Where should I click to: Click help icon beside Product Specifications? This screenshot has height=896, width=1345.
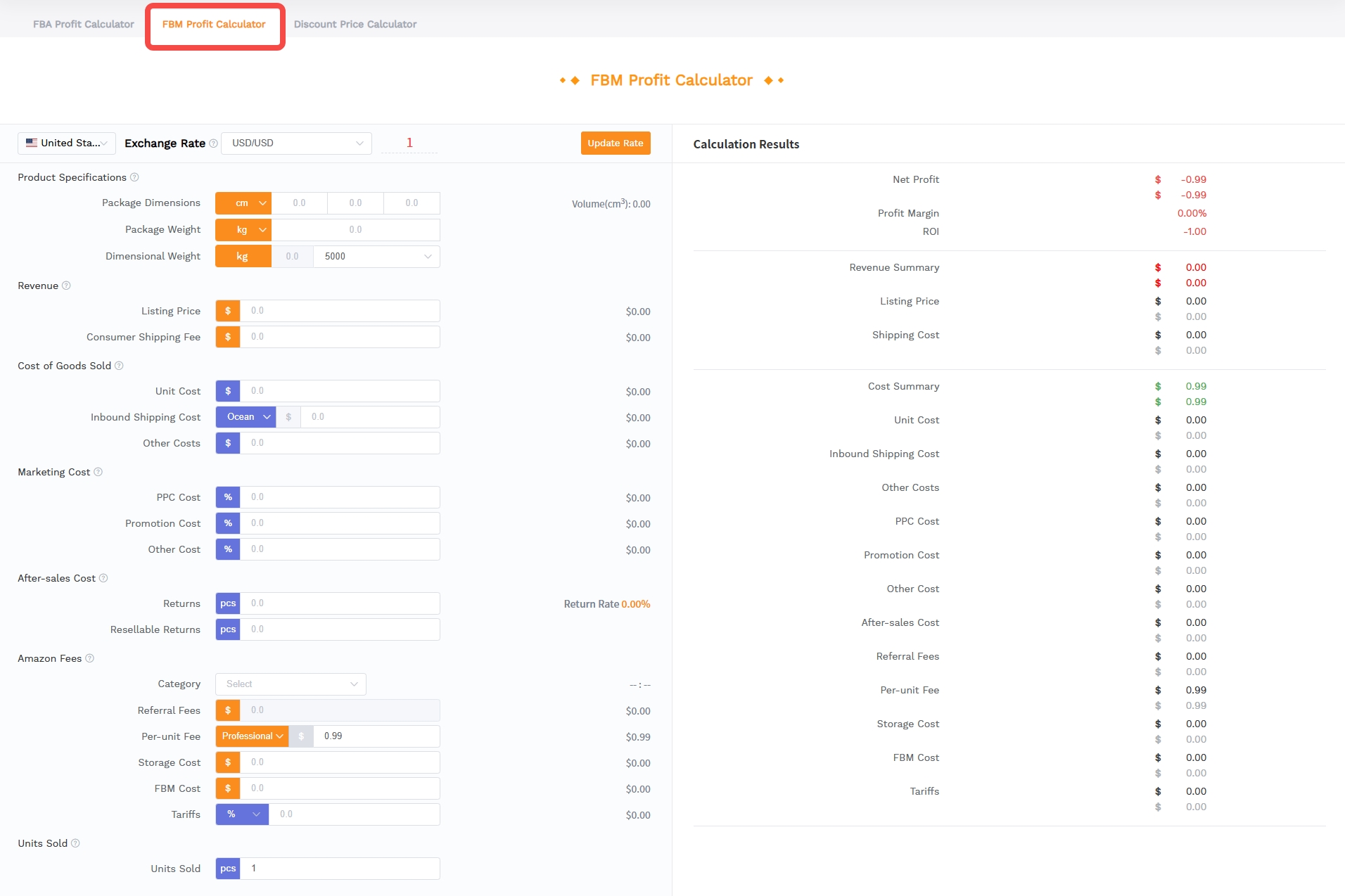point(134,177)
